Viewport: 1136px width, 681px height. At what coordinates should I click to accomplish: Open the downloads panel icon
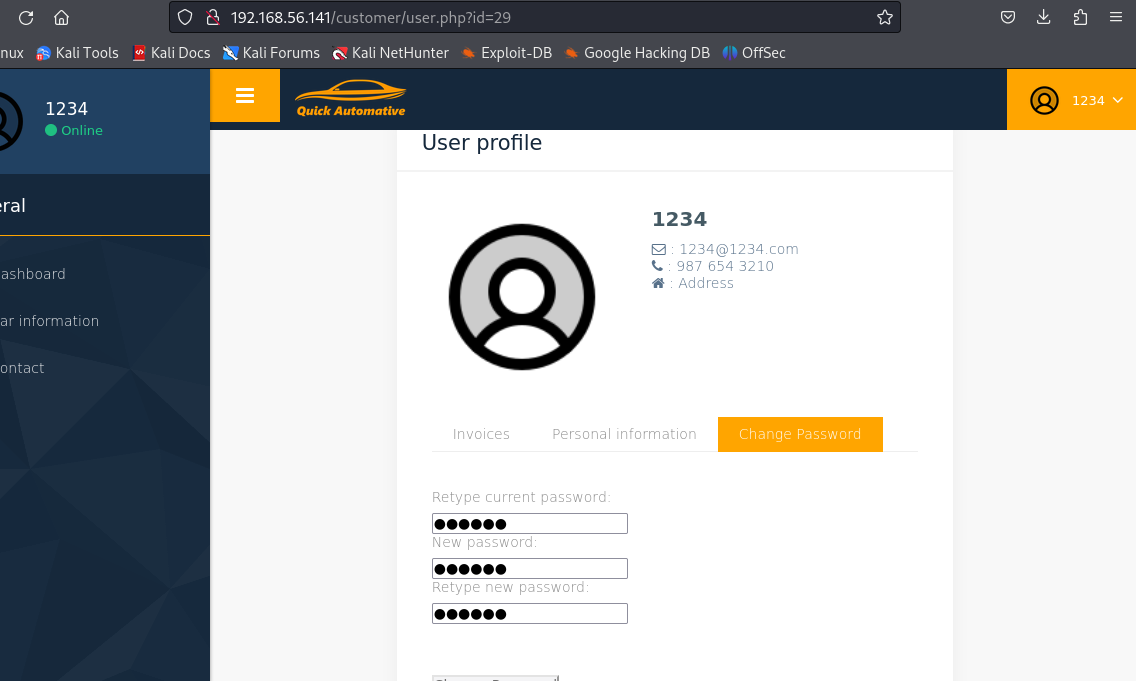[1043, 17]
